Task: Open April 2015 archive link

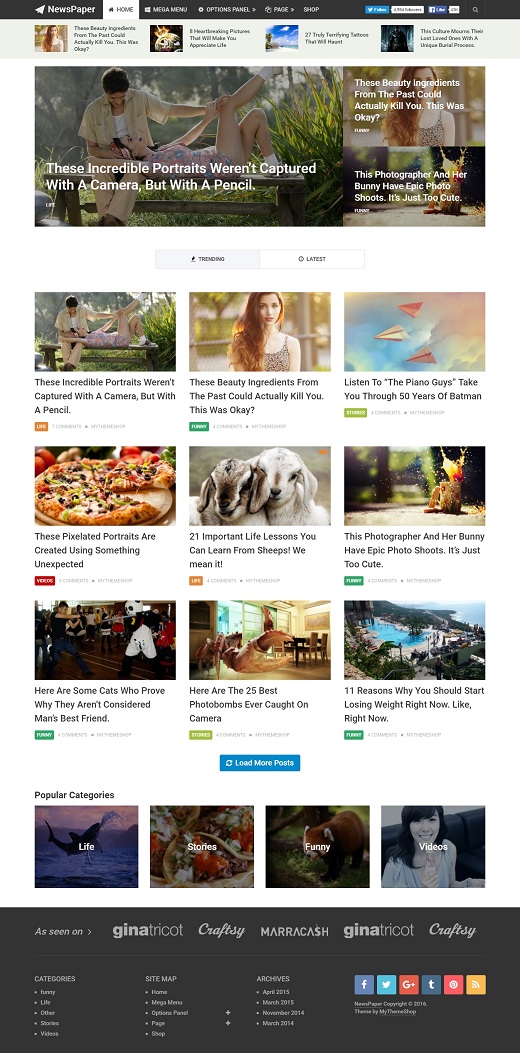Action: click(x=275, y=992)
